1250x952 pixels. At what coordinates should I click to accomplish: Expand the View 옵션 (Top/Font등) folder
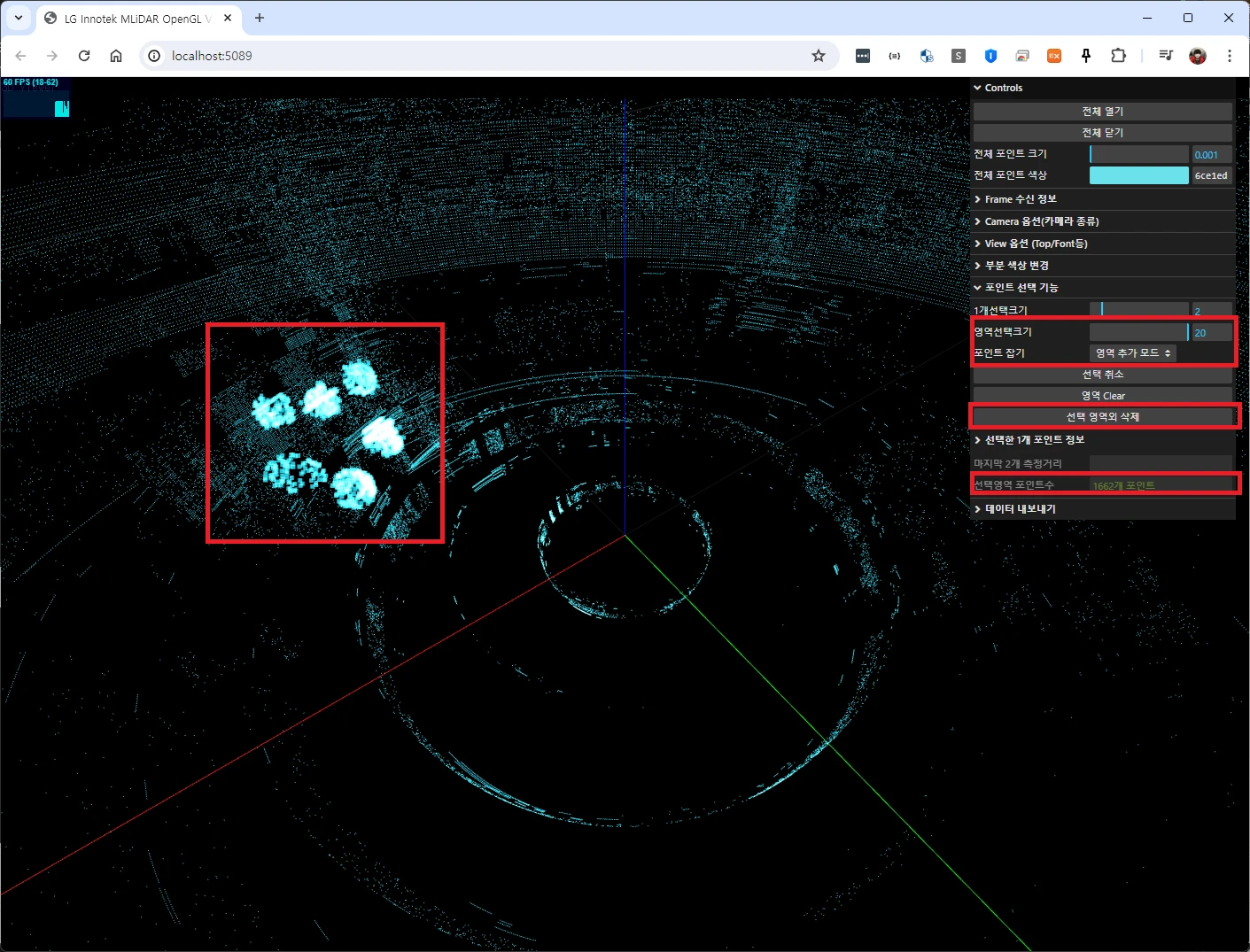pyautogui.click(x=1103, y=244)
